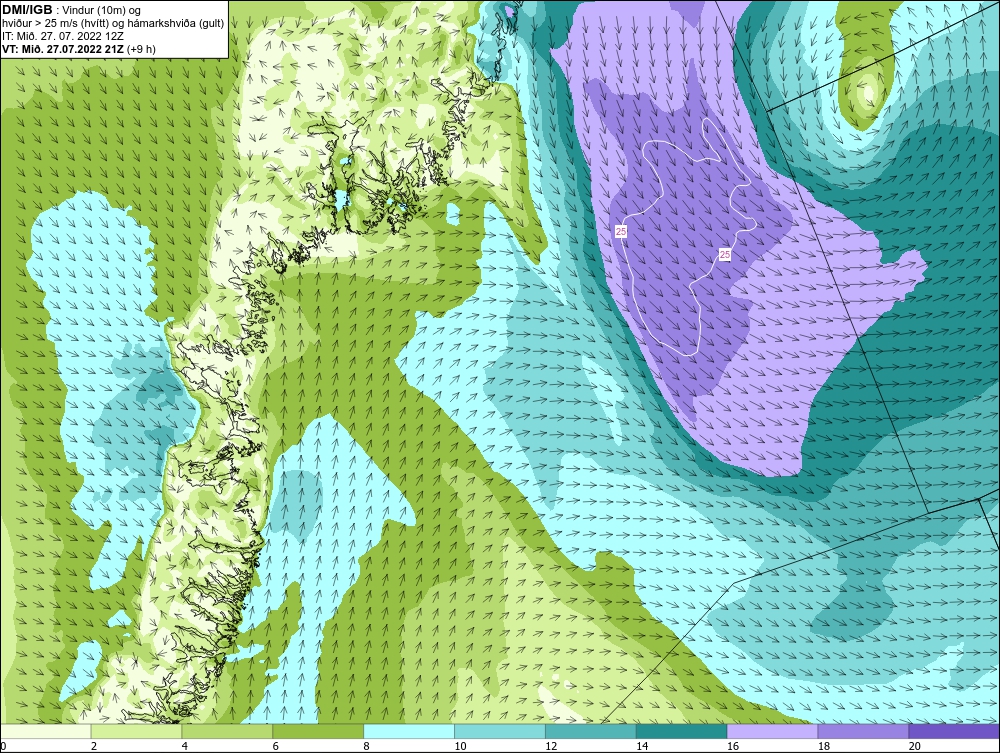Click the 12–14 m/s medium teal legend swatch
1000x753 pixels.
coord(591,731)
